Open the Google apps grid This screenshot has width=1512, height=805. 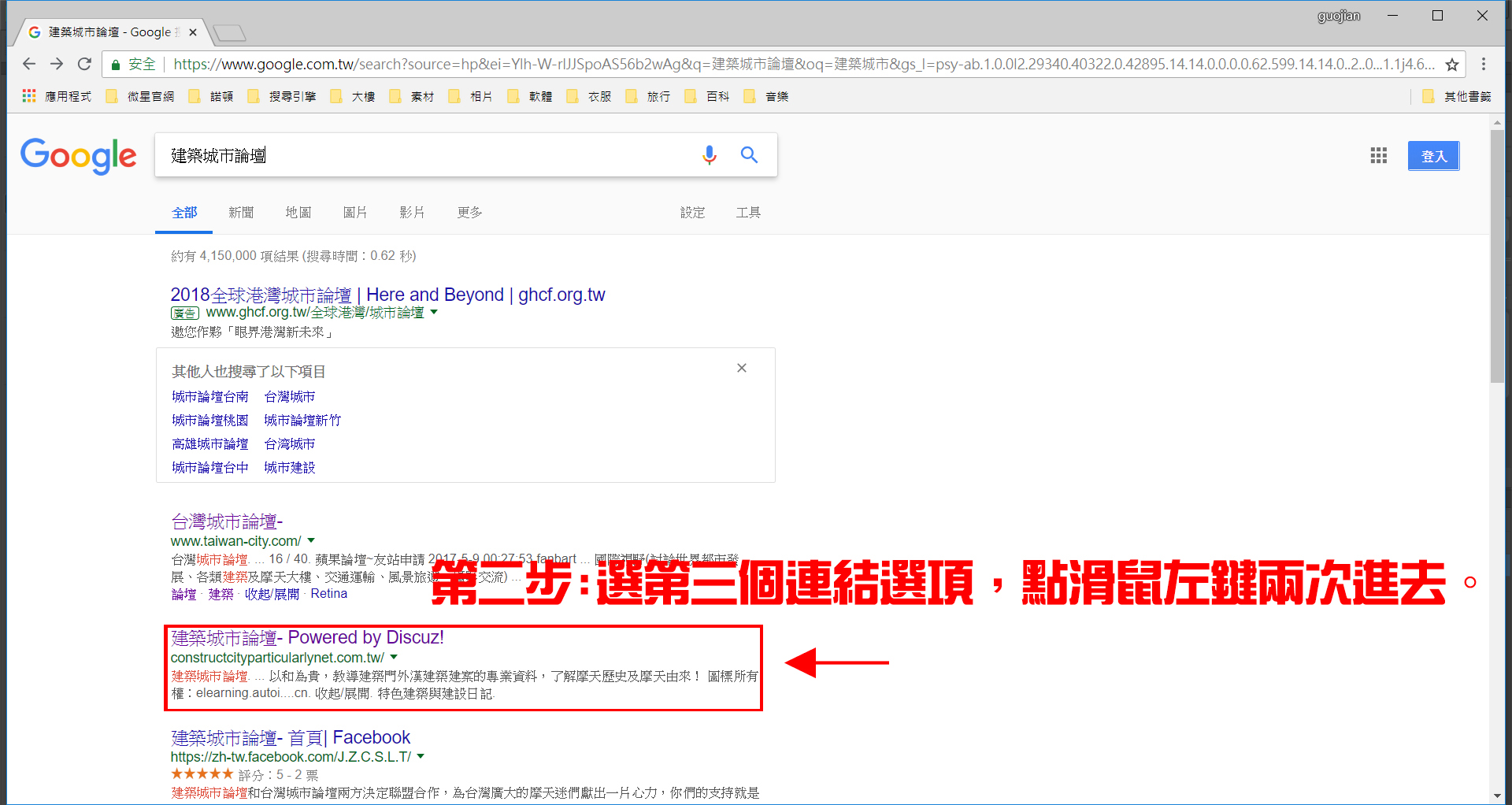(x=1378, y=156)
